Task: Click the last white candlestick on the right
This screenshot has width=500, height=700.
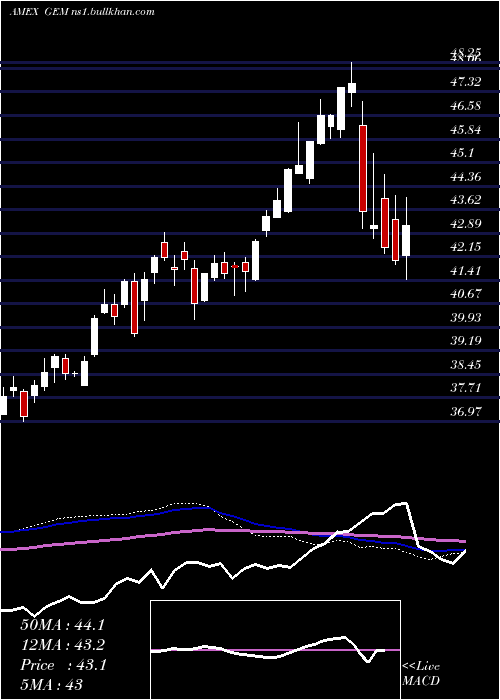Action: tap(406, 240)
